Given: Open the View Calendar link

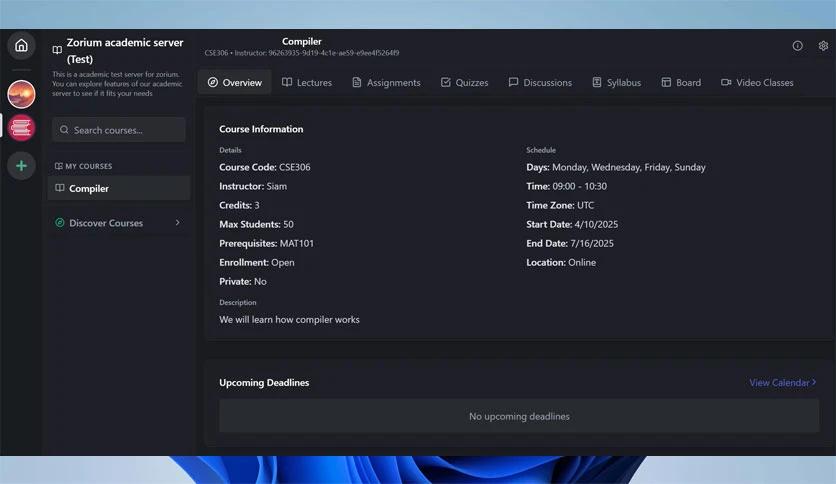Looking at the screenshot, I should tap(782, 383).
